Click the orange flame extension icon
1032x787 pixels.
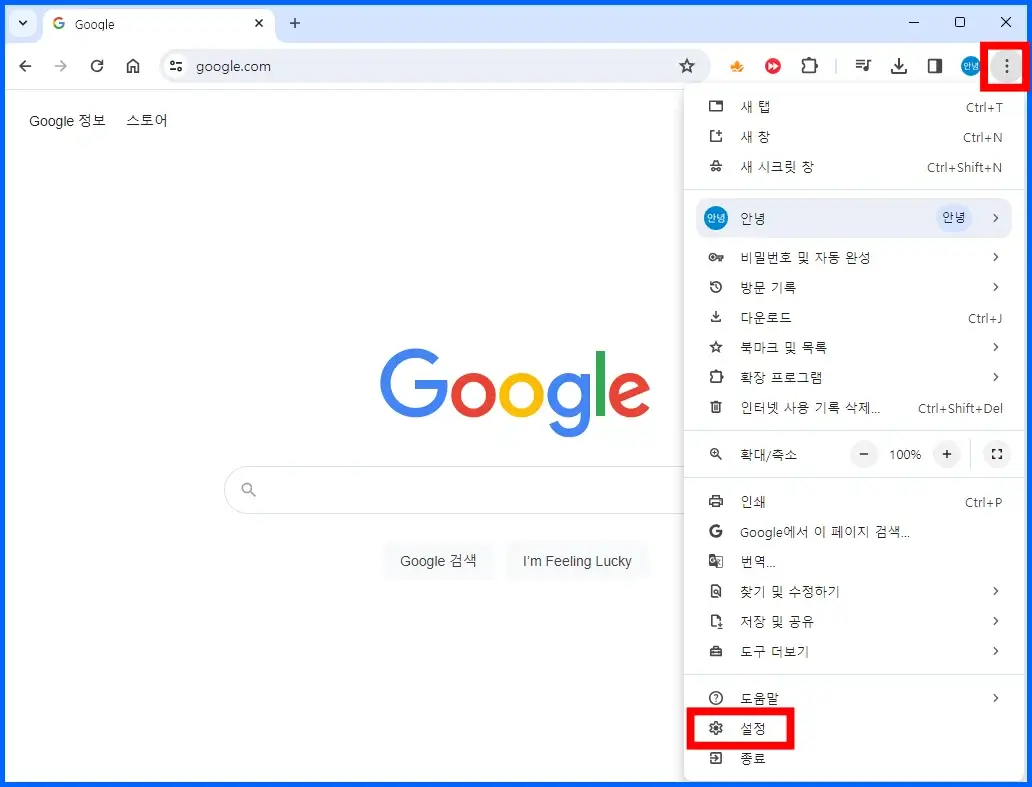[x=736, y=66]
